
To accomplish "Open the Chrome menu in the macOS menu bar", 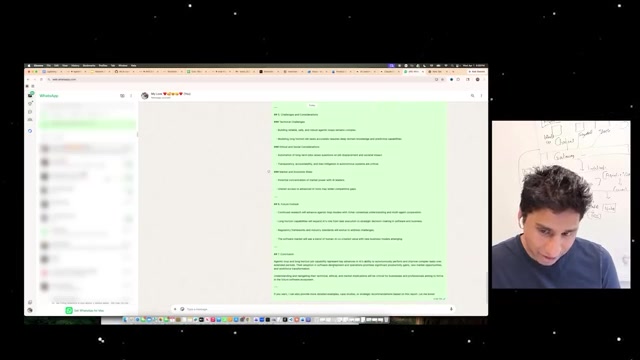I will point(38,65).
